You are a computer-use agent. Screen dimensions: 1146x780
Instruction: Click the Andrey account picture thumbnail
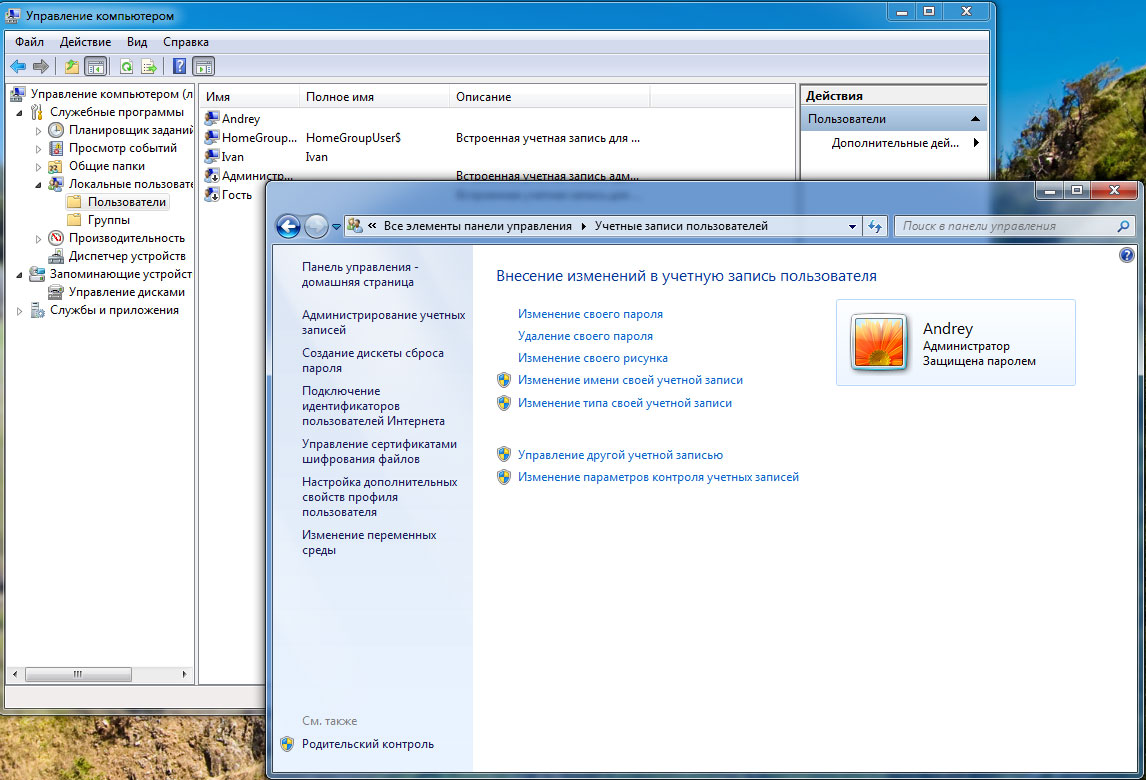(x=879, y=343)
